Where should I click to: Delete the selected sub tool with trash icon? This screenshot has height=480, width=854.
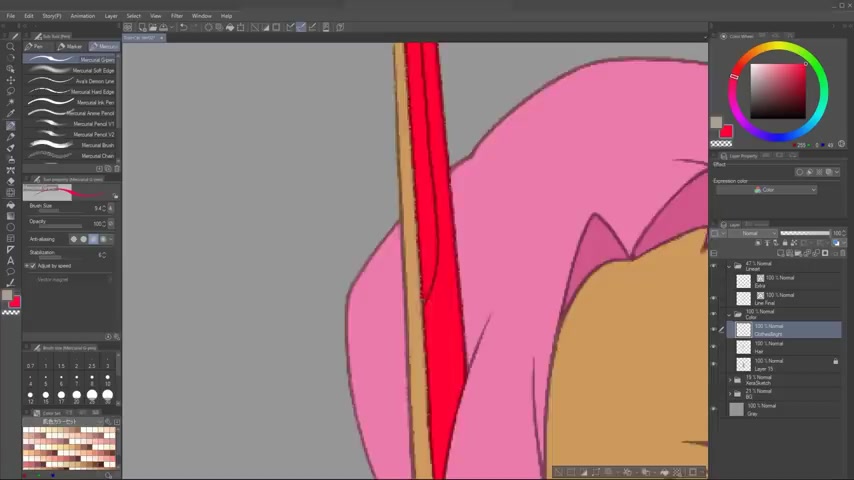pos(117,169)
